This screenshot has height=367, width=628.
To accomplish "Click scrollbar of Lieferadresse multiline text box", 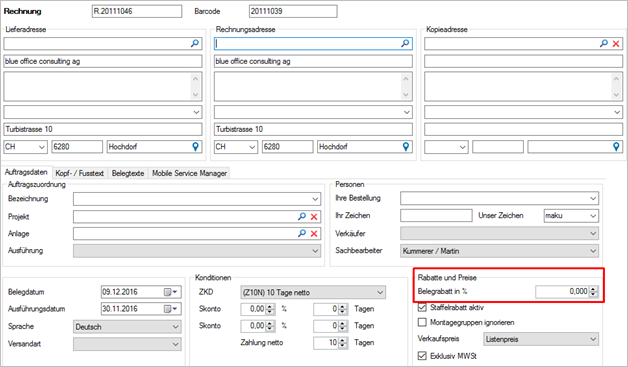I will pyautogui.click(x=195, y=87).
